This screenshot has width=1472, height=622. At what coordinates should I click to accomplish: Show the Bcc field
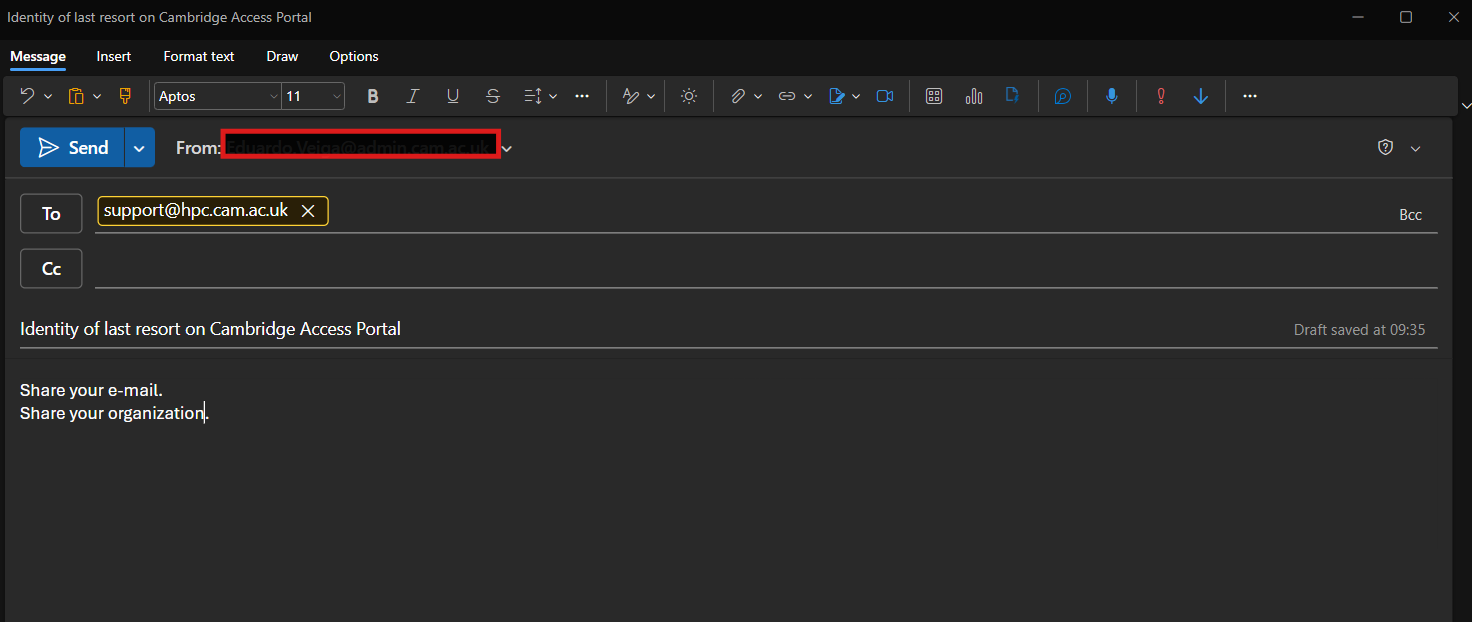pos(1410,215)
